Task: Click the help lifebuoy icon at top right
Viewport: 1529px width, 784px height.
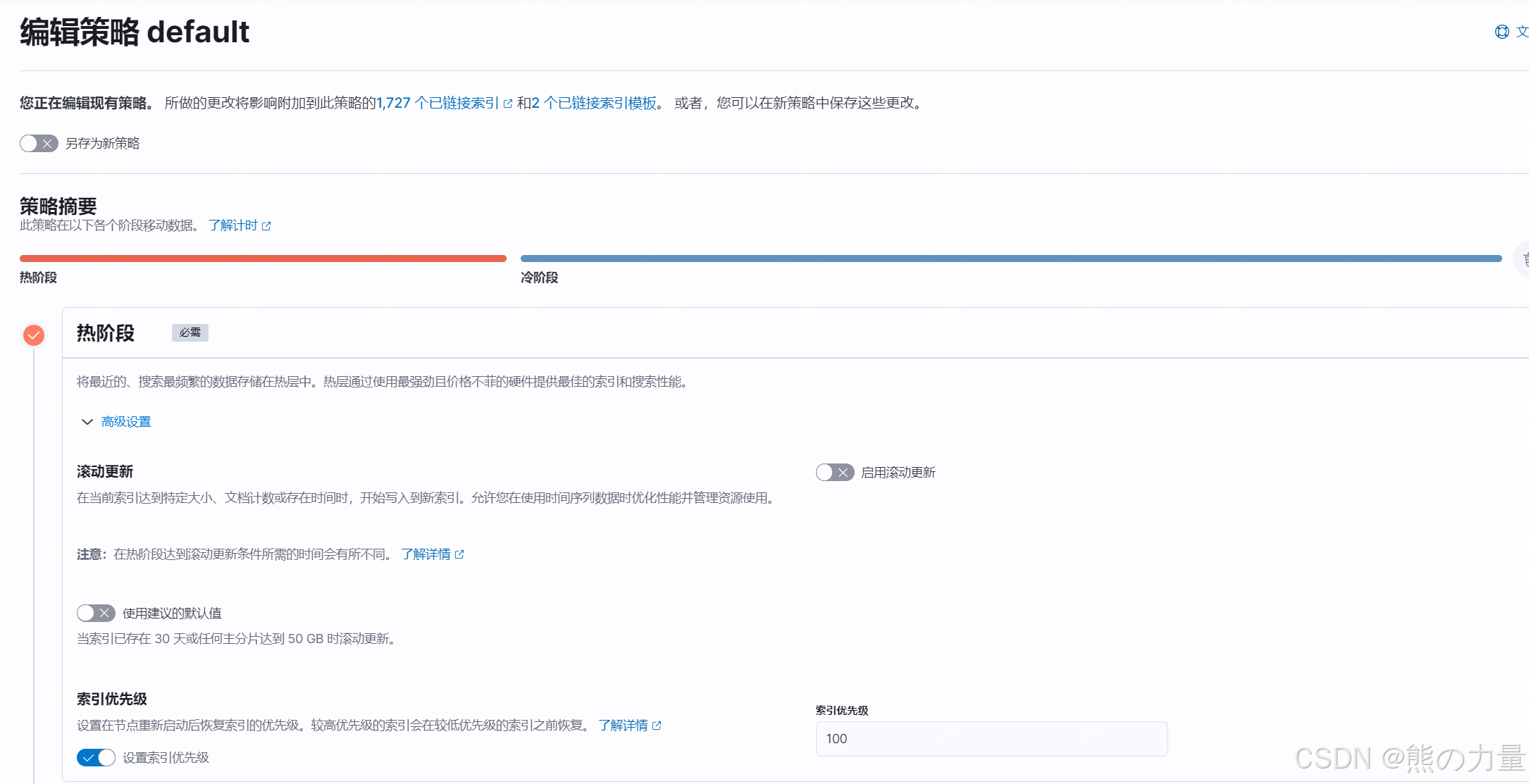Action: click(x=1502, y=32)
